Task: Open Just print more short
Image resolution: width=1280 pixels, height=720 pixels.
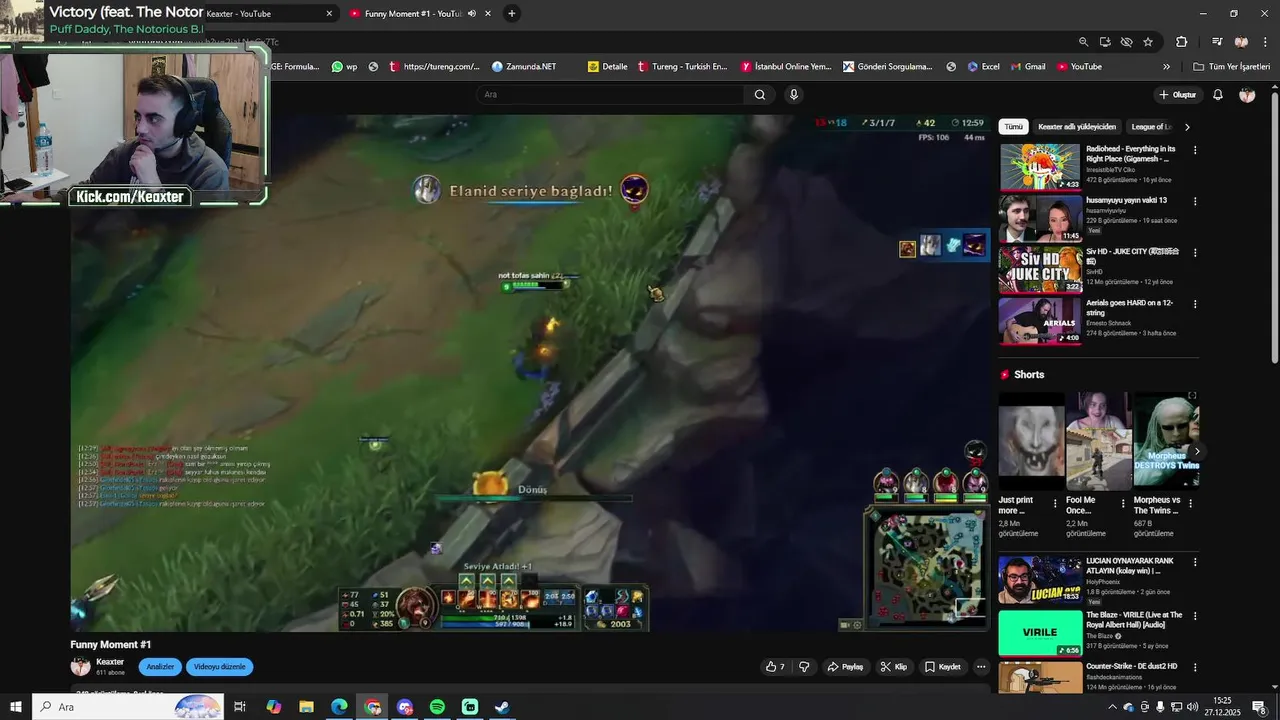Action: [1031, 440]
